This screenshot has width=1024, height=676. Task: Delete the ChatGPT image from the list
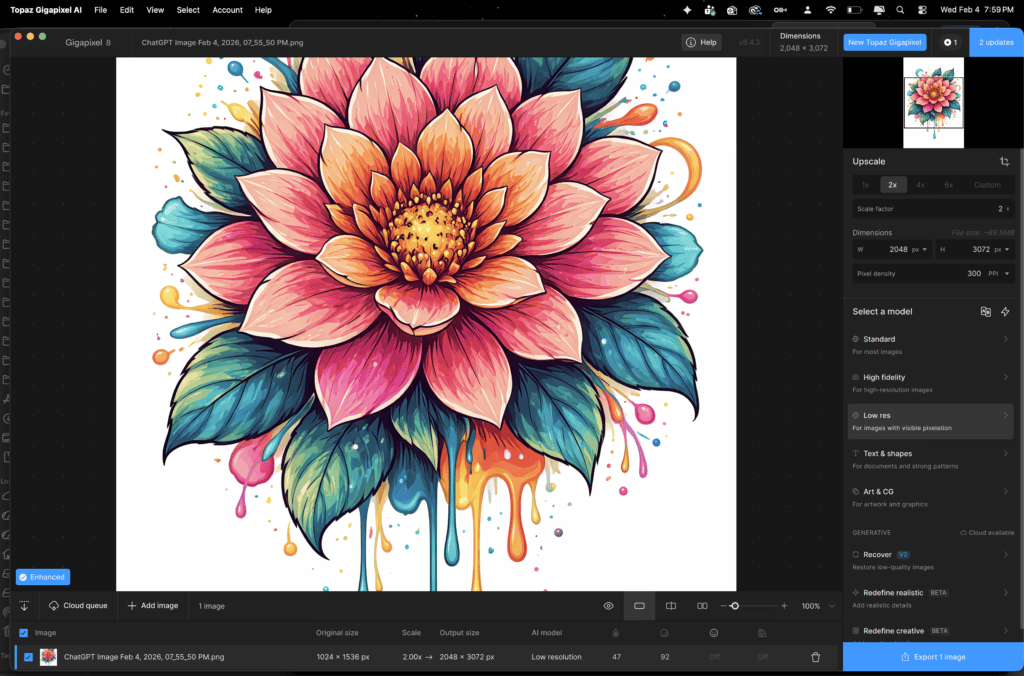(816, 657)
